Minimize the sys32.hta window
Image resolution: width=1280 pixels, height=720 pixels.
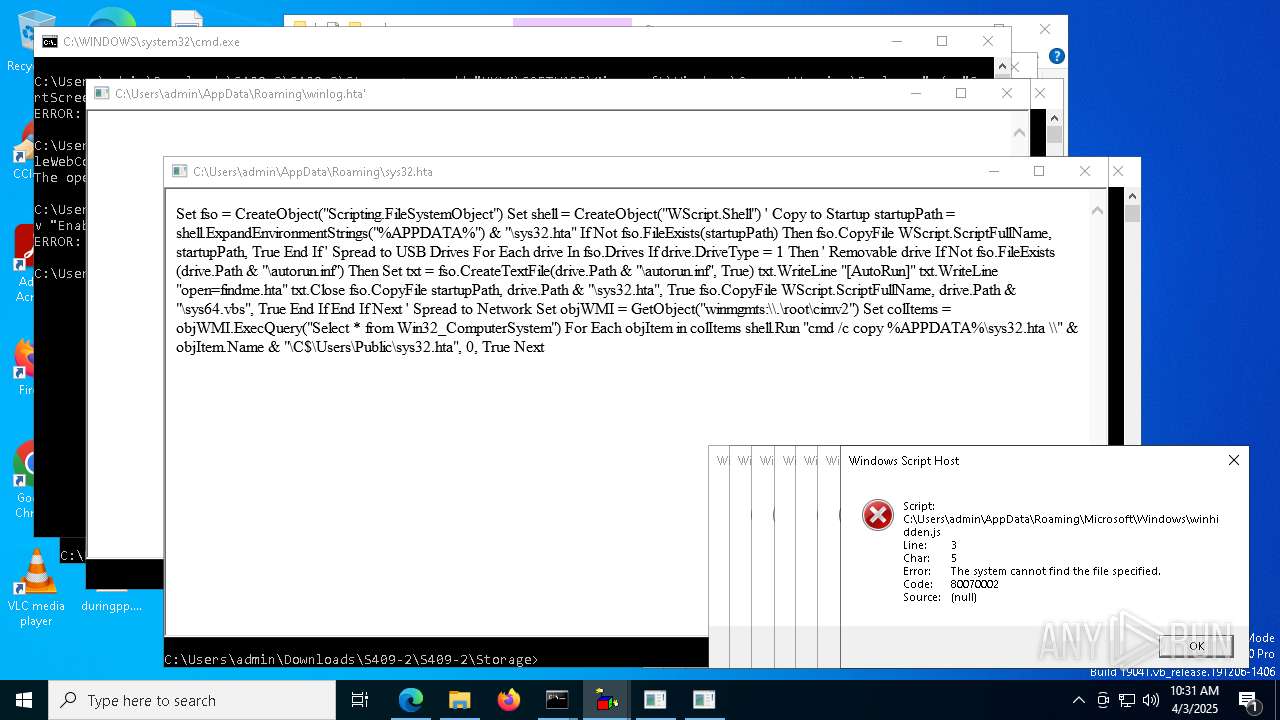click(994, 171)
